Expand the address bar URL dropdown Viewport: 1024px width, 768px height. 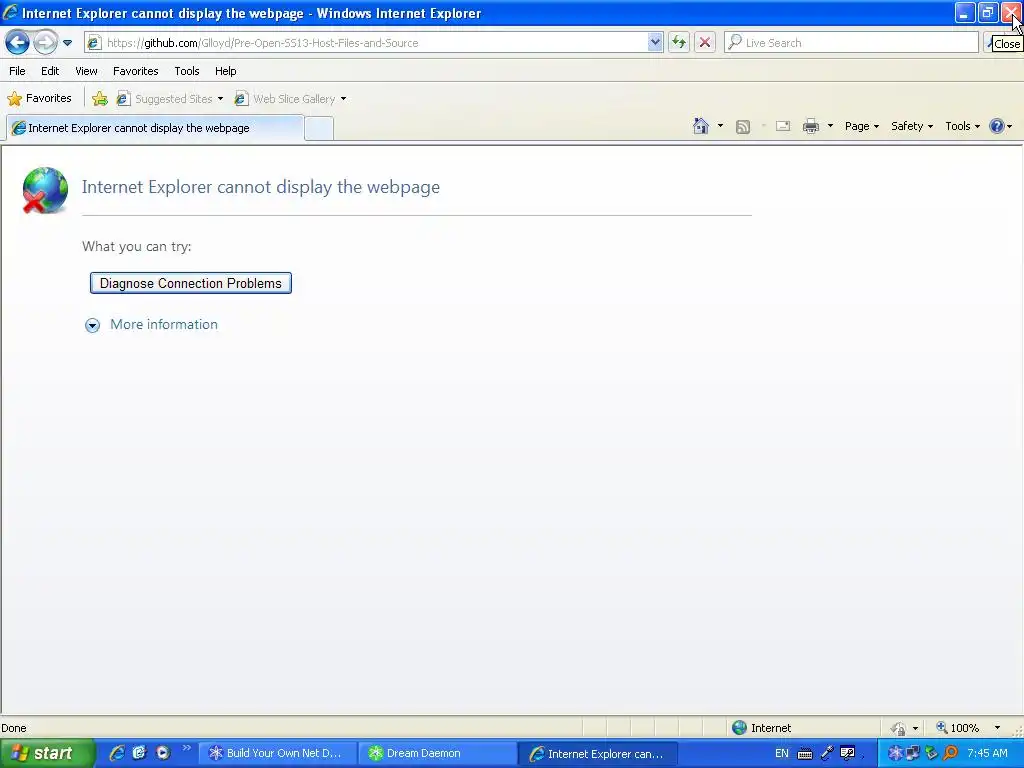pos(656,43)
